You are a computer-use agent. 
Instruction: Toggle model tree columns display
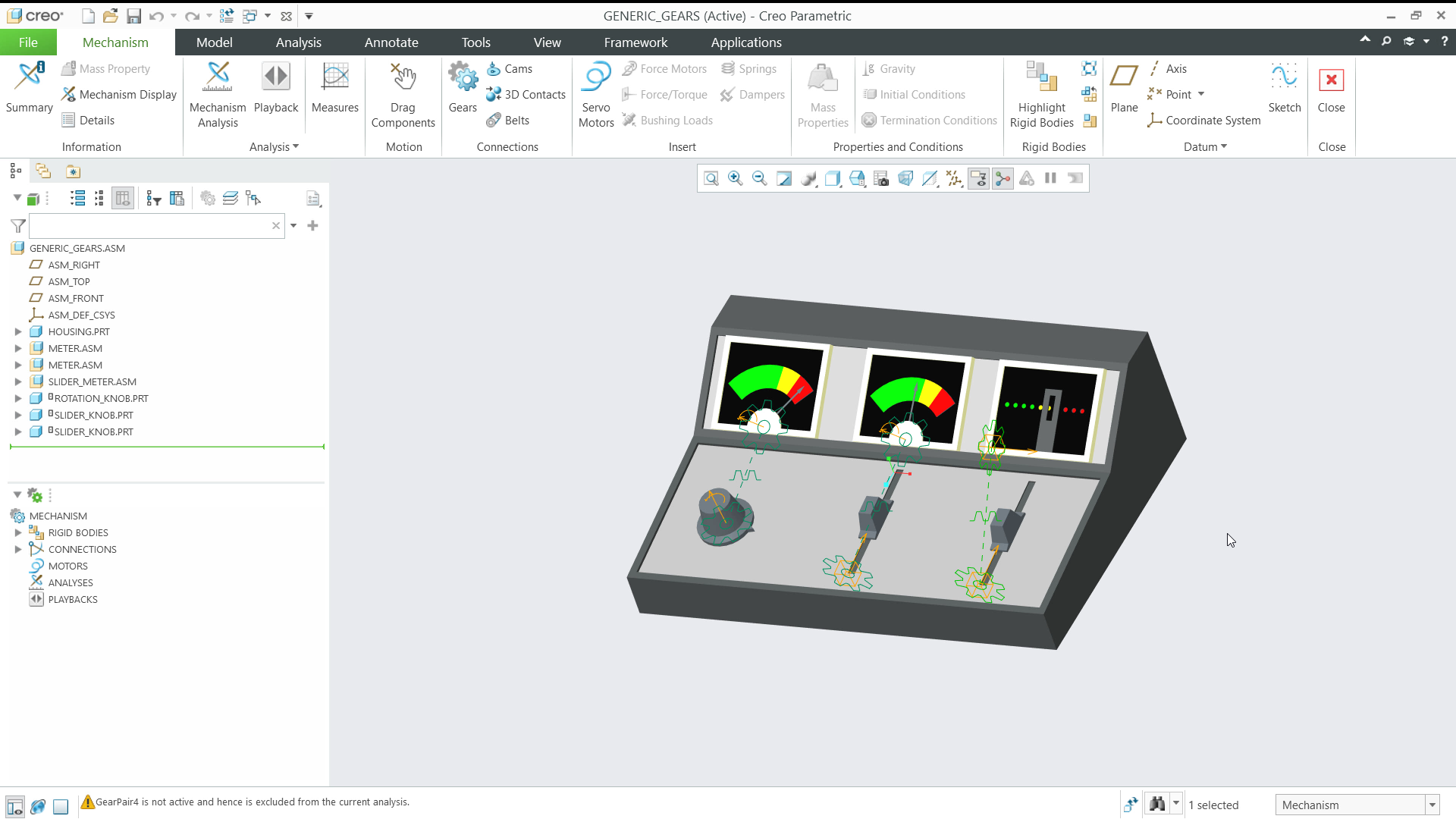(x=122, y=199)
